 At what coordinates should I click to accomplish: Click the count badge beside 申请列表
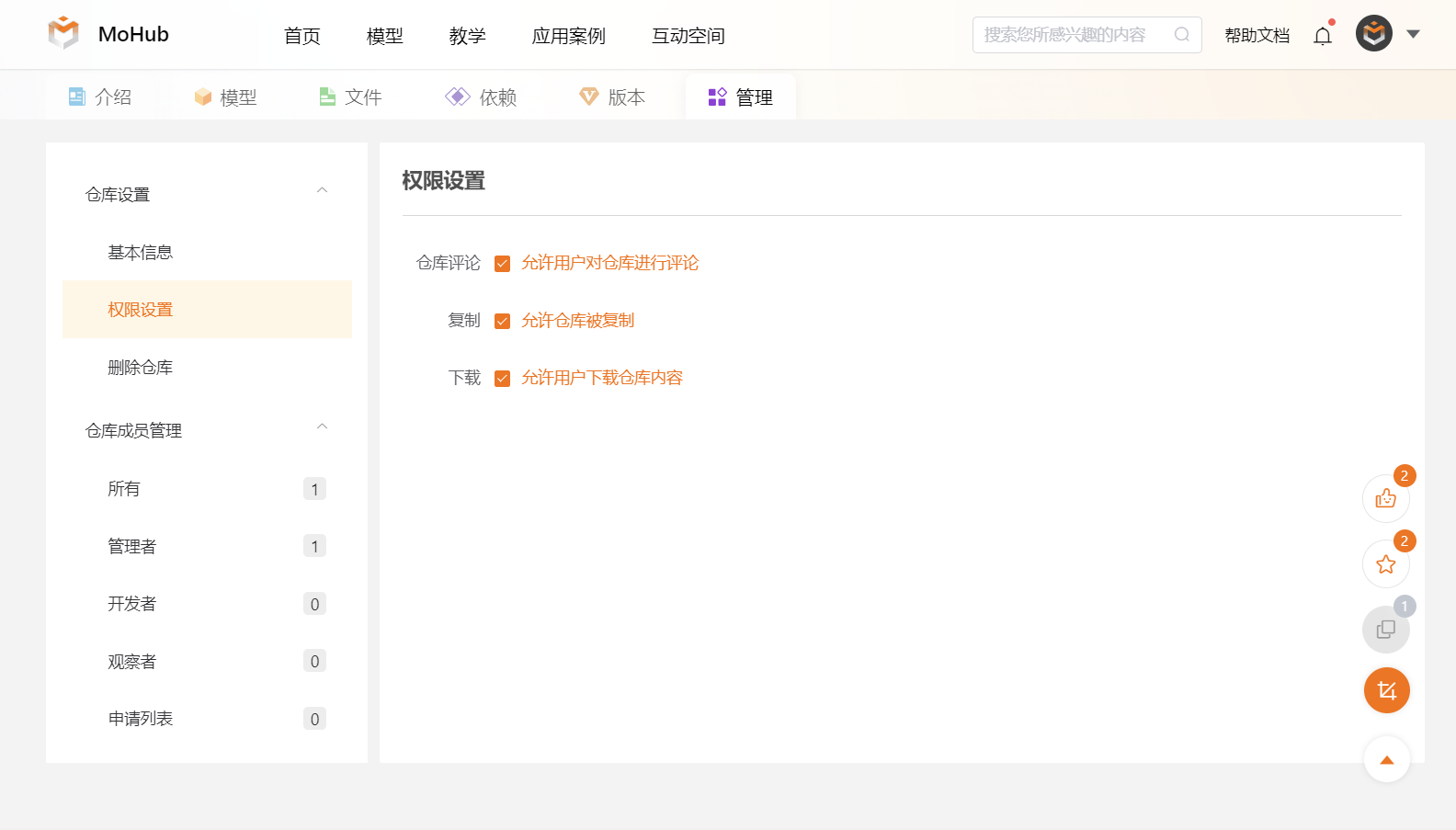[x=314, y=719]
